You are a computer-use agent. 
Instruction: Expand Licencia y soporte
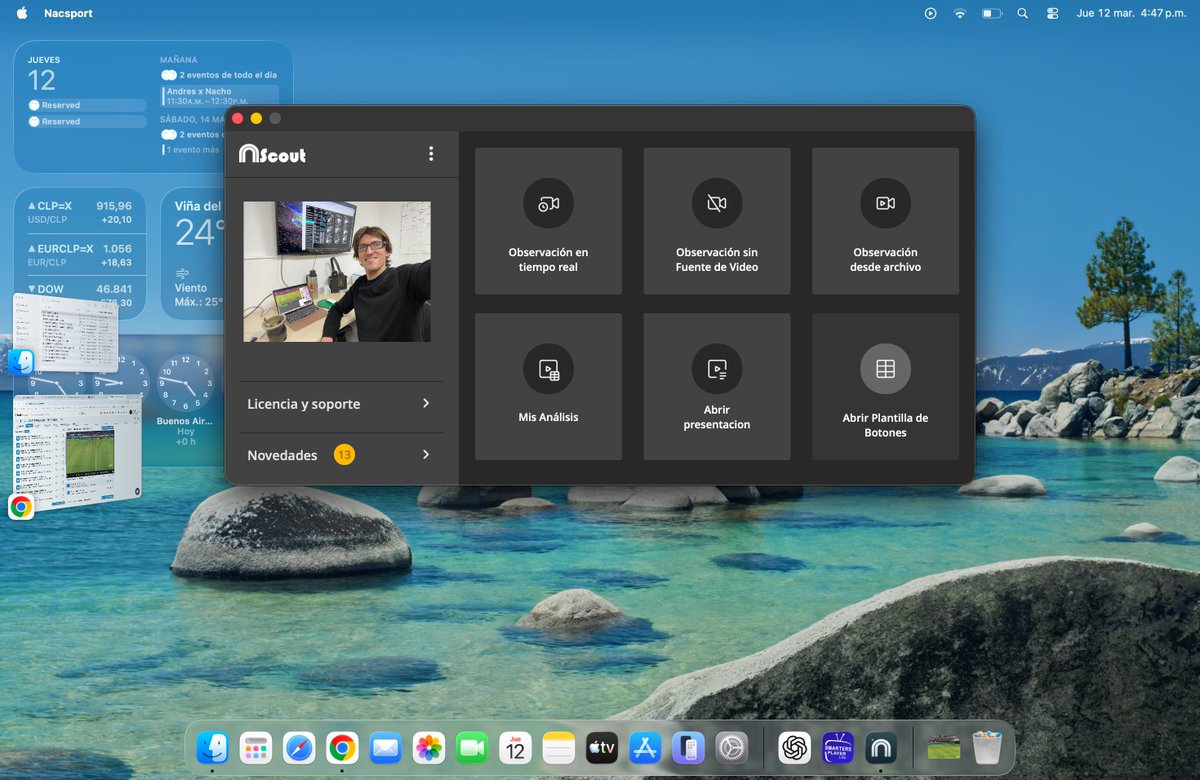click(x=342, y=404)
